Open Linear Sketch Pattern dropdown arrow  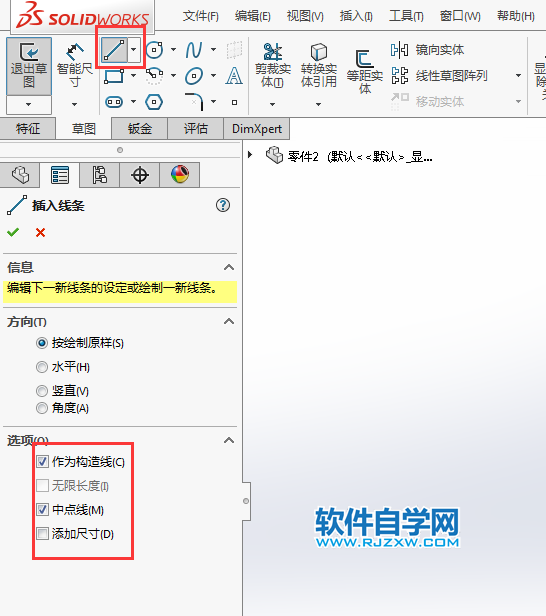point(519,75)
